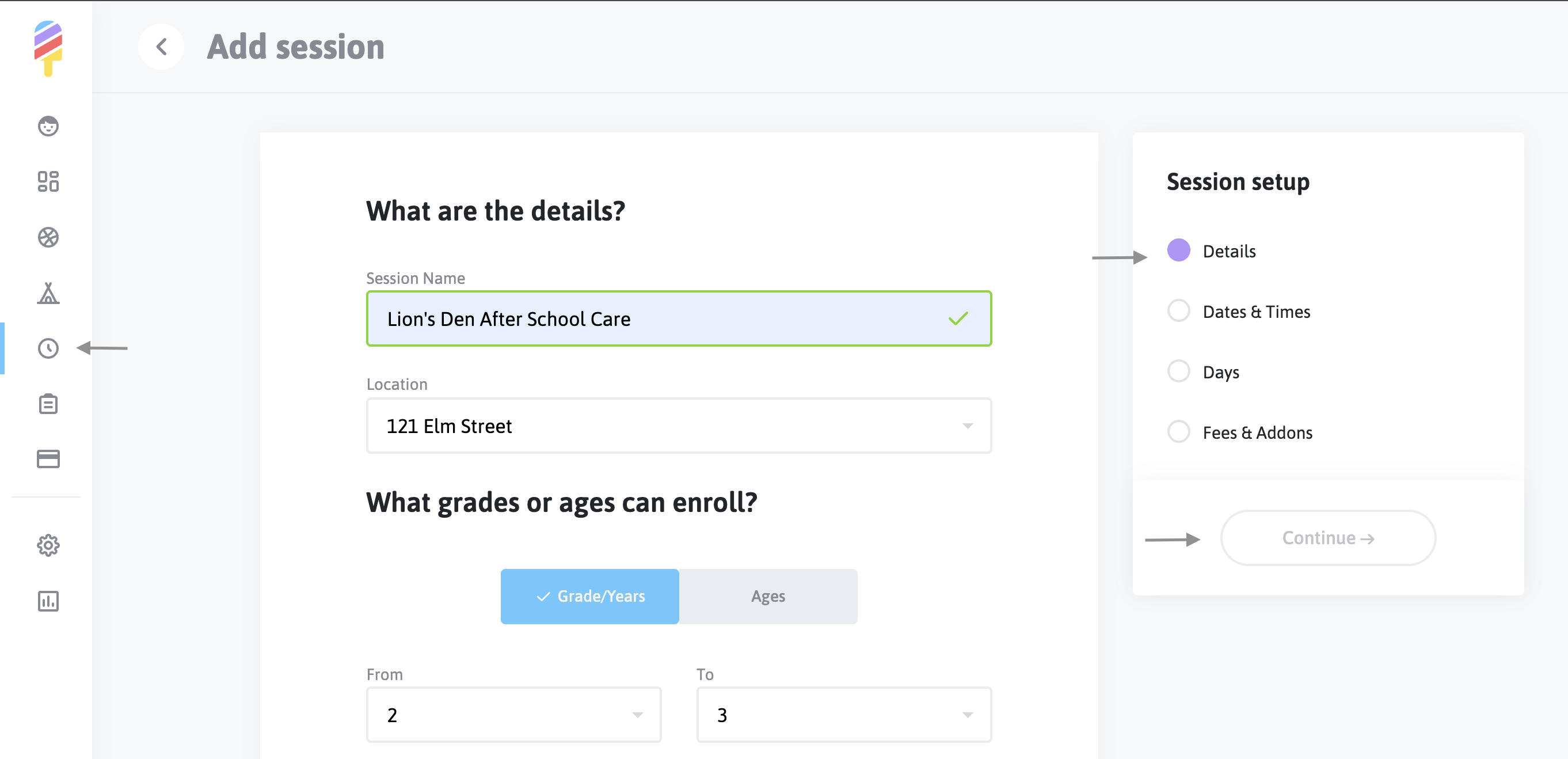This screenshot has width=1568, height=759.
Task: Go back using the chevron button
Action: (x=161, y=47)
